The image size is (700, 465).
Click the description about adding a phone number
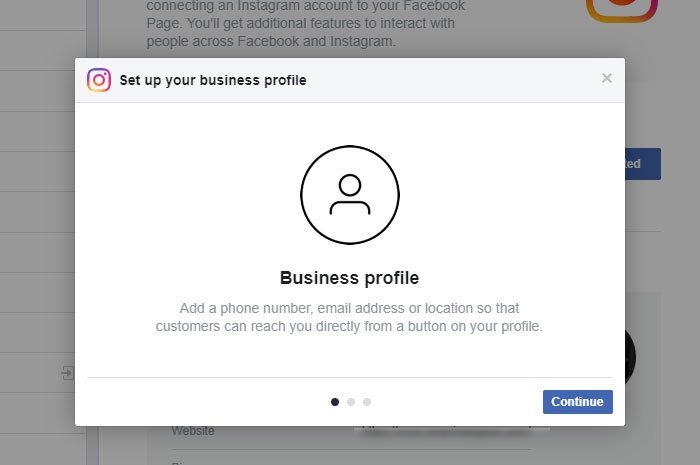tap(349, 317)
